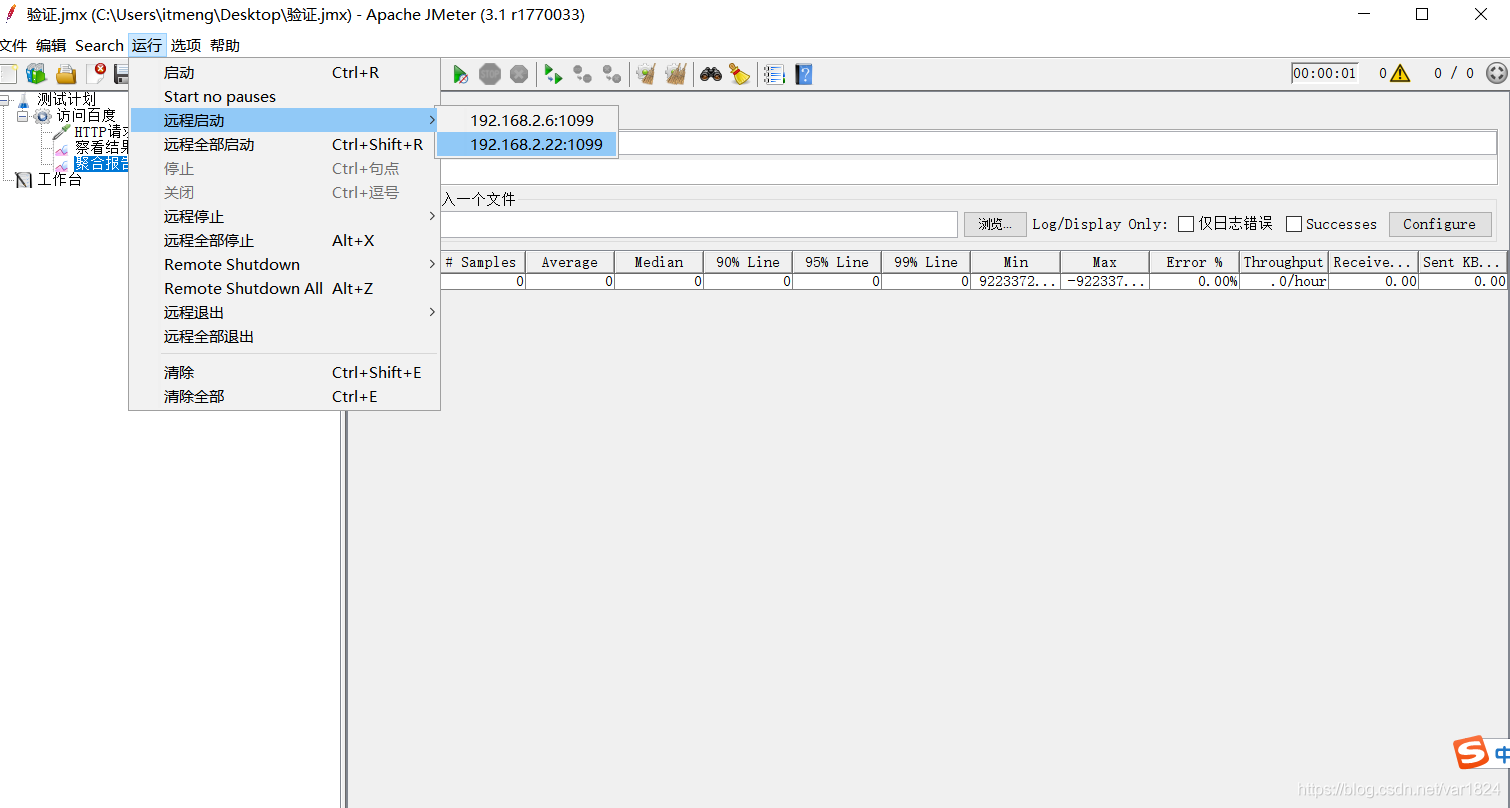This screenshot has width=1510, height=808.
Task: Click the 浏览... browse button
Action: tap(995, 224)
